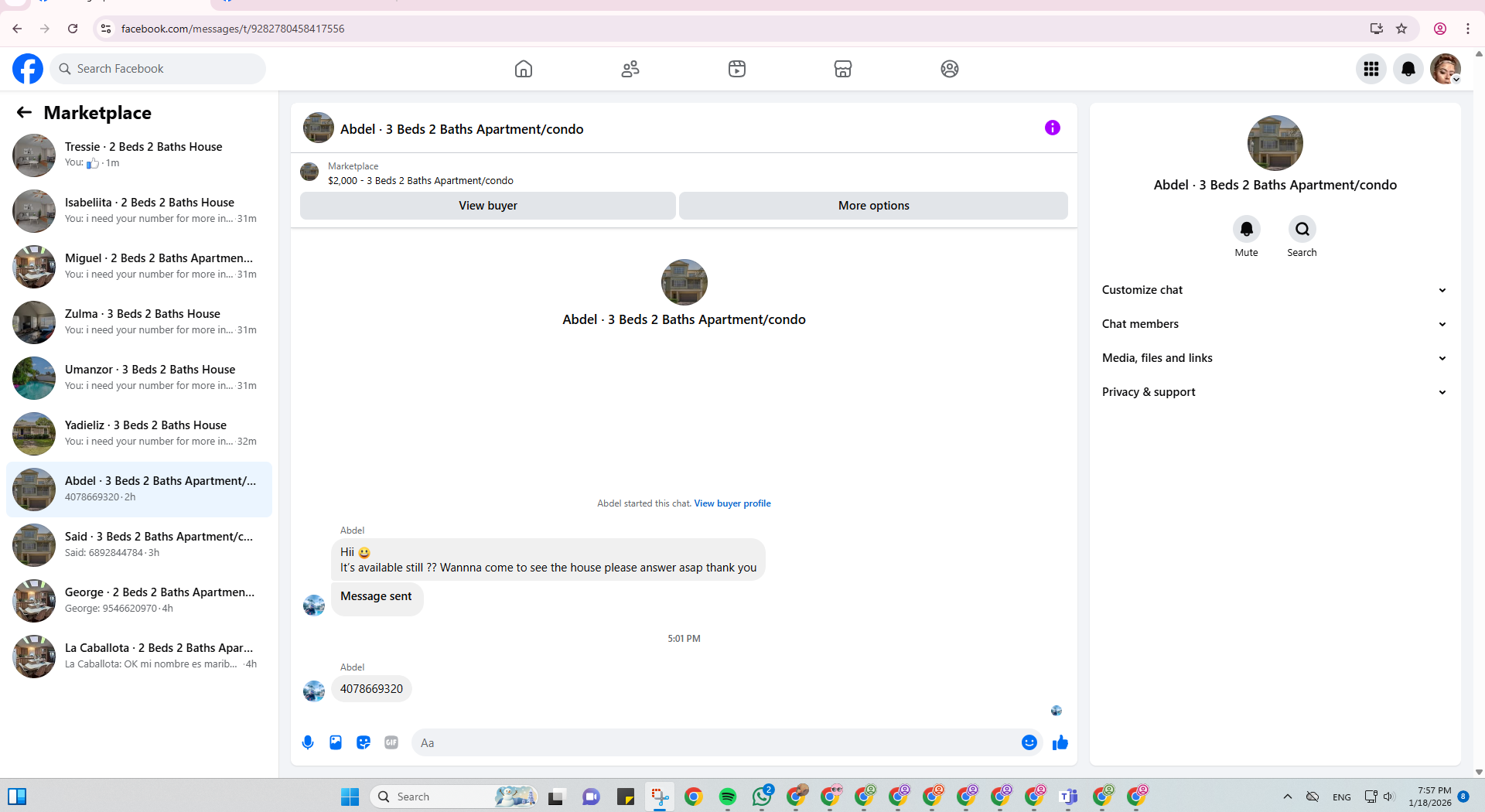The height and width of the screenshot is (812, 1485).
Task: Open Chrome three-dot menu
Action: click(1468, 29)
